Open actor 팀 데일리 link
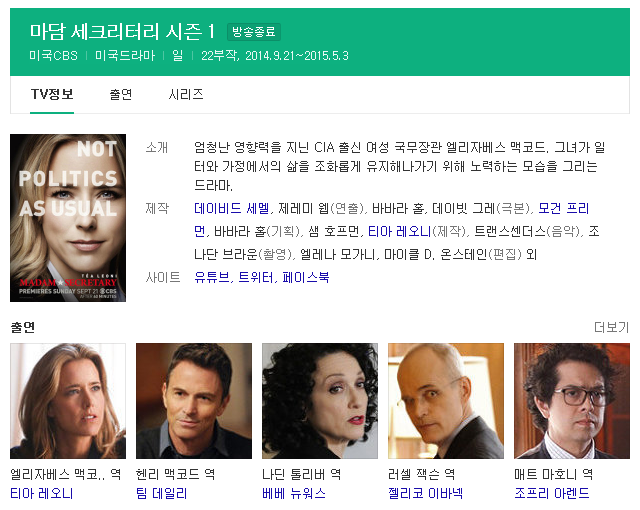This screenshot has height=510, width=640. [x=162, y=494]
